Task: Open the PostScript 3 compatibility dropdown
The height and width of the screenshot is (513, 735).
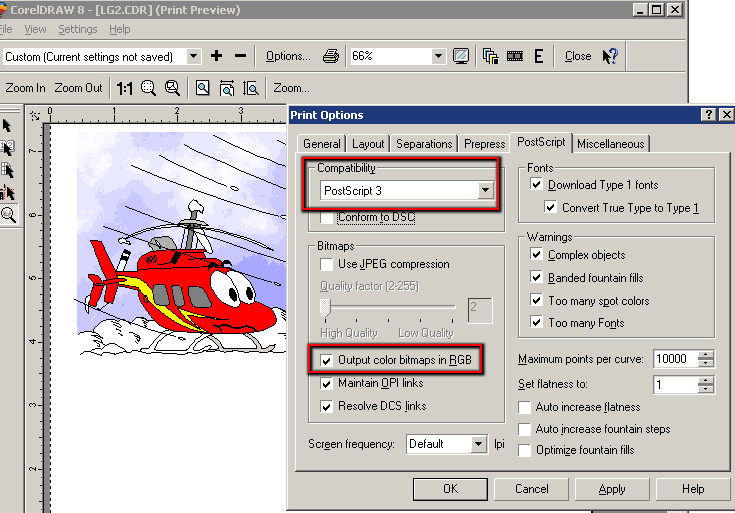Action: click(485, 190)
